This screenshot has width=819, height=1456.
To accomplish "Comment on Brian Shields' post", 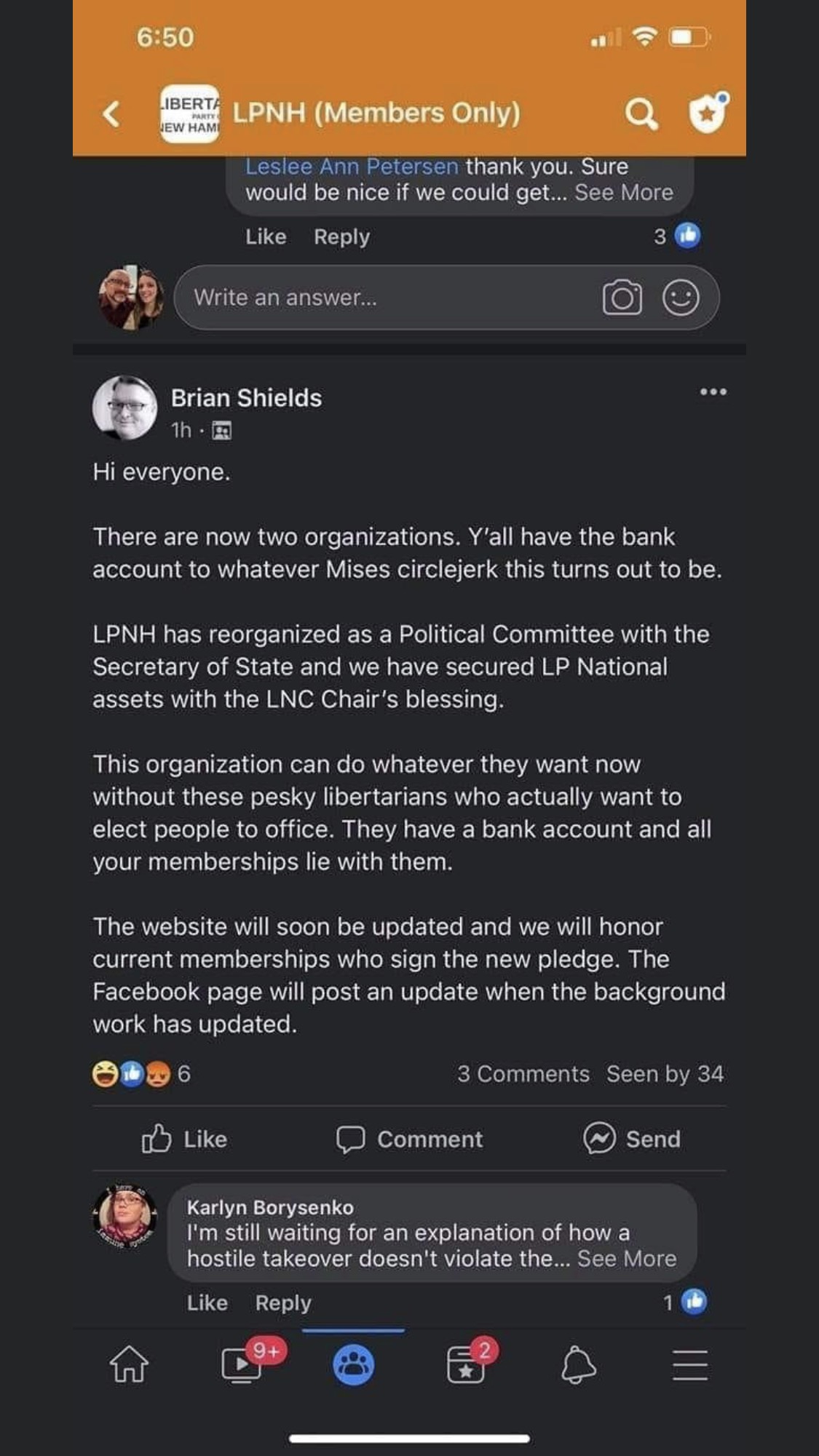I will 409,1139.
